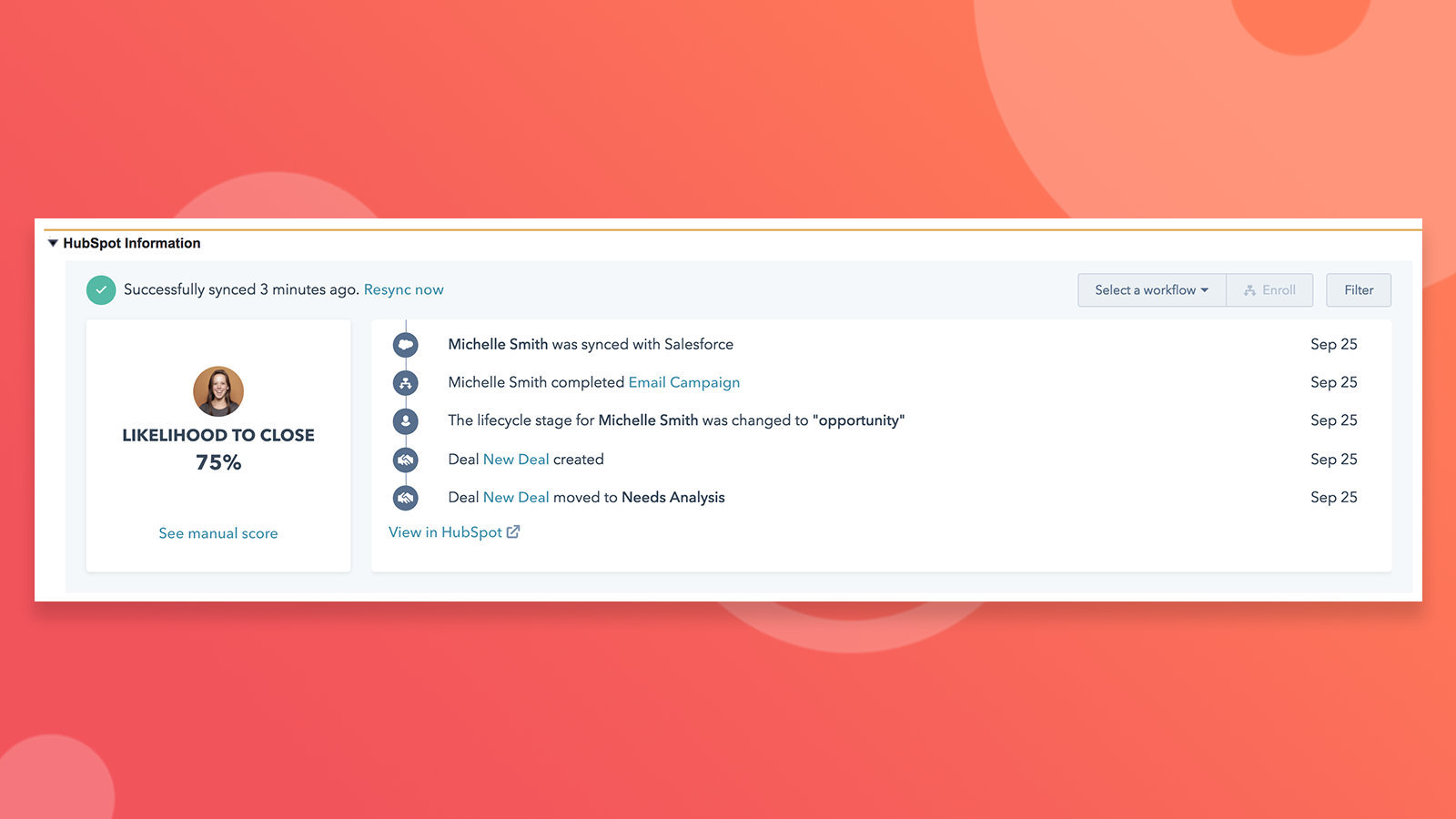Click the handshake icon for Deal created
This screenshot has width=1456, height=819.
pos(406,460)
